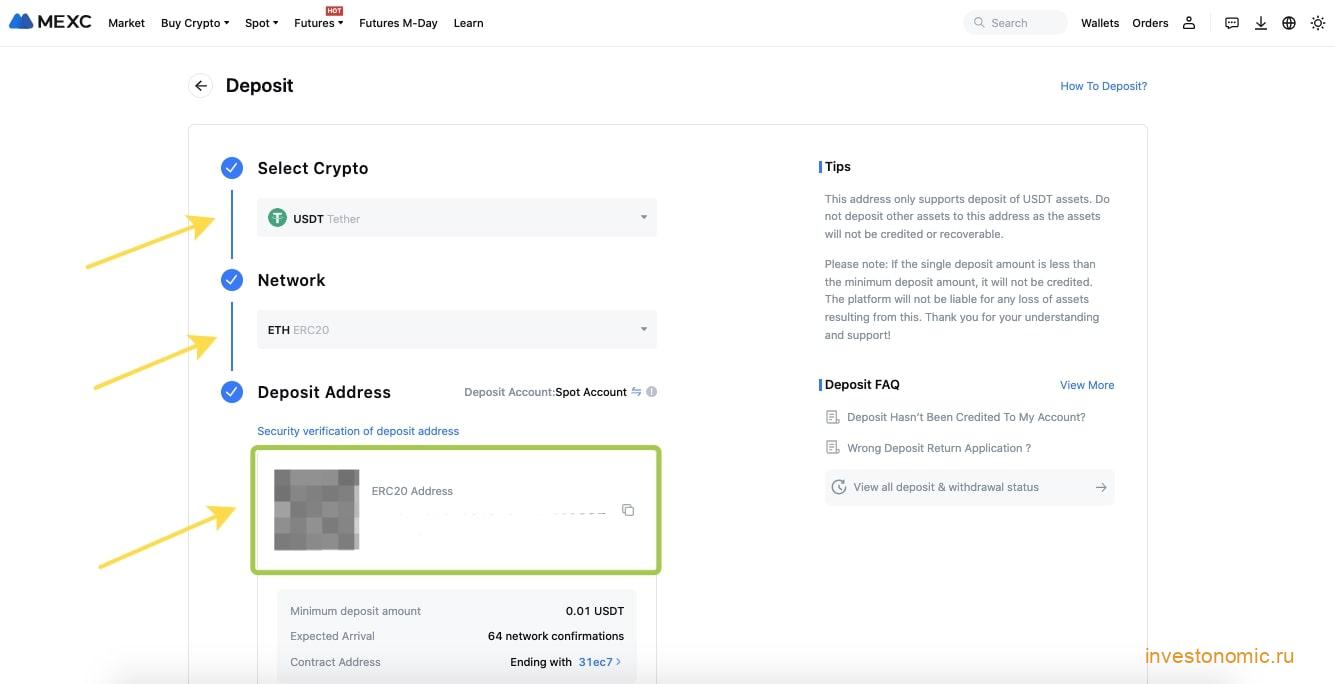The width and height of the screenshot is (1335, 684).
Task: Expand the Buy Crypto menu
Action: 195,23
